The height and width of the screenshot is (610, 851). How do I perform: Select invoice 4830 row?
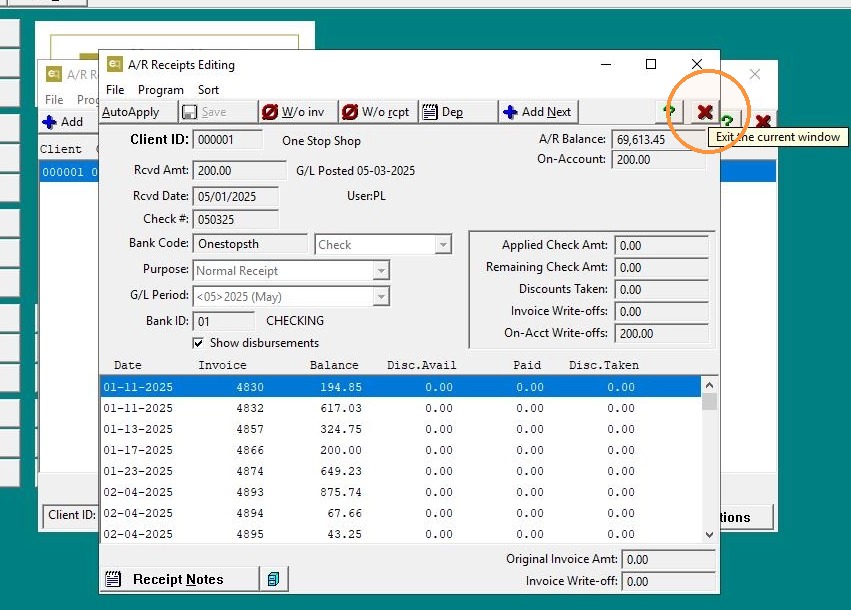coord(401,387)
